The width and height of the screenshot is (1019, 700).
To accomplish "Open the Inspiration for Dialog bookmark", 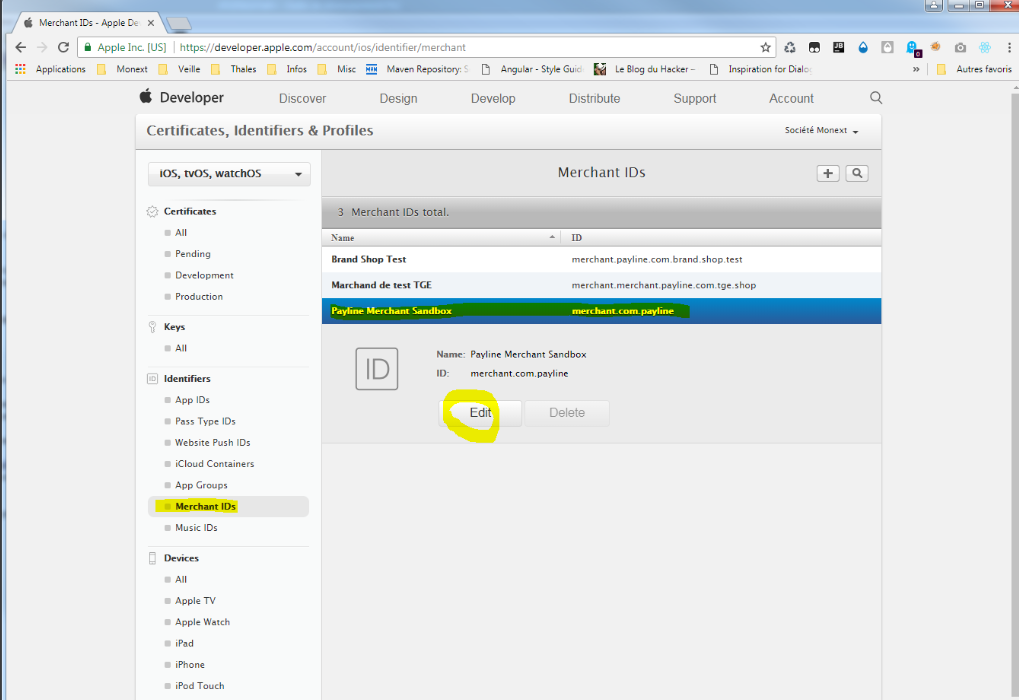I will (760, 69).
